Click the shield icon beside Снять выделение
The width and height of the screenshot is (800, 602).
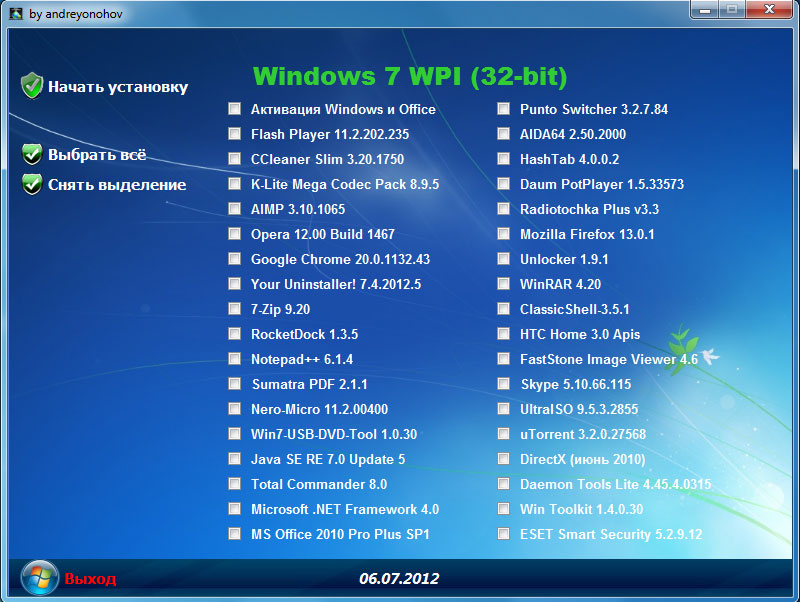(x=32, y=184)
